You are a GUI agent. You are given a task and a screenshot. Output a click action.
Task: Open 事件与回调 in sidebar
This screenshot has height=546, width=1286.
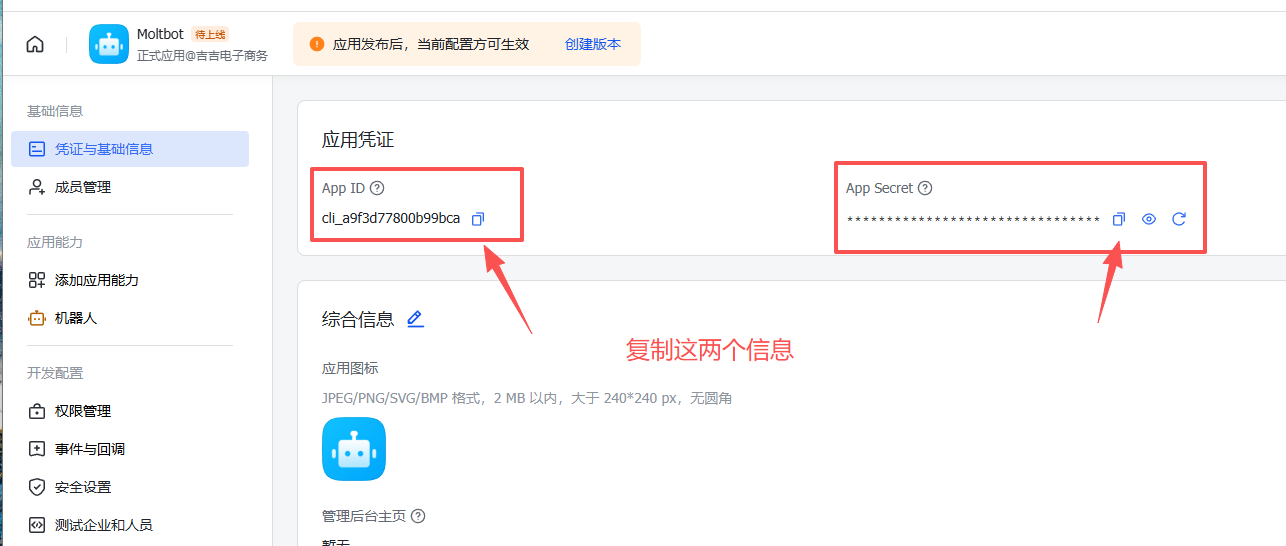130,449
